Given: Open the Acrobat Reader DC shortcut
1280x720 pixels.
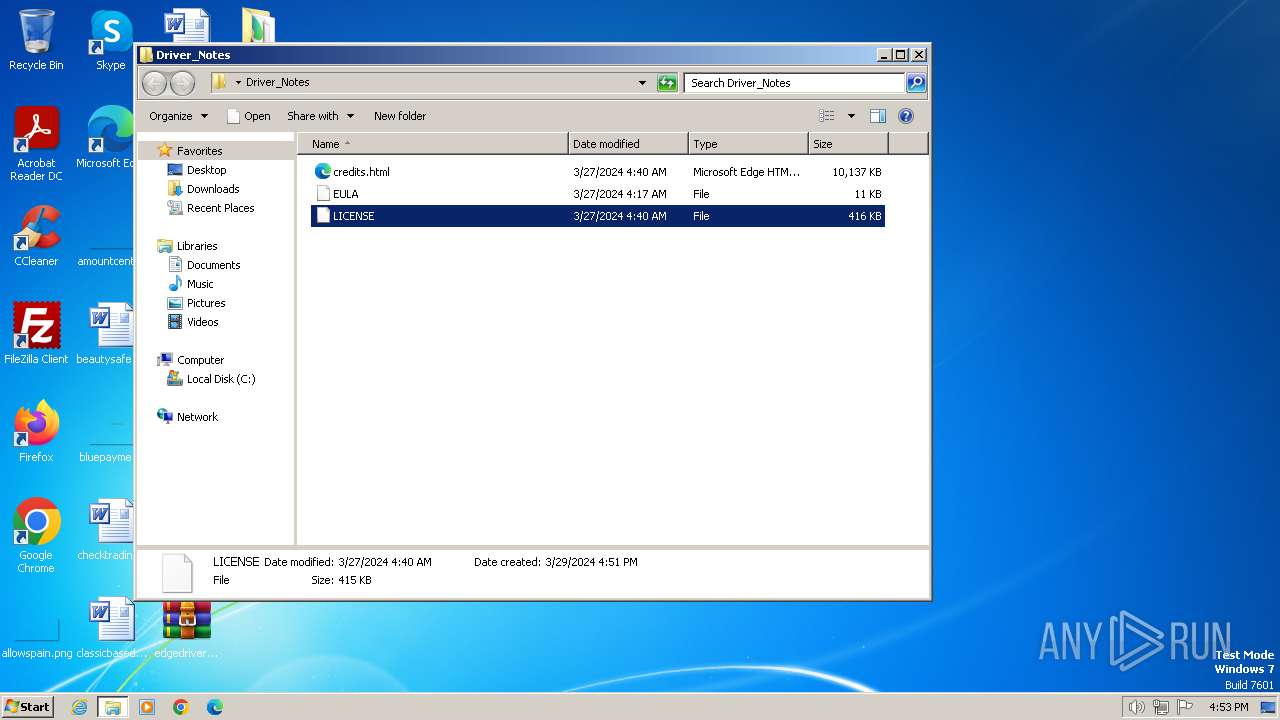Looking at the screenshot, I should pos(36,144).
